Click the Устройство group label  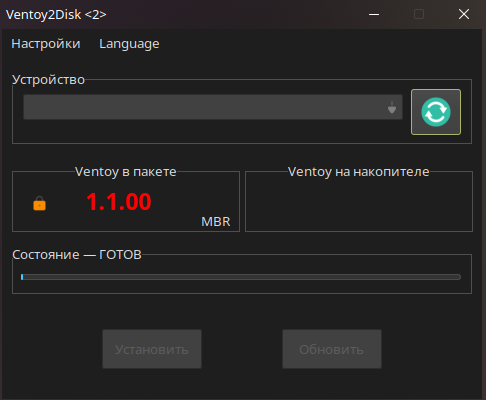coord(48,80)
